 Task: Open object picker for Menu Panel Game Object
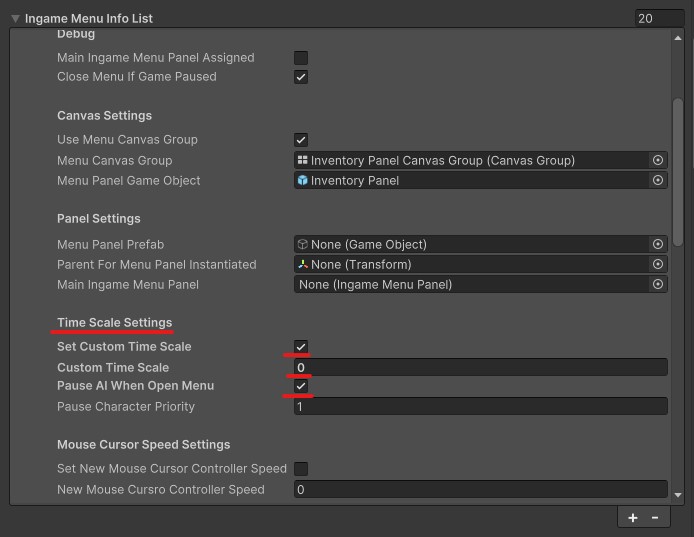click(658, 181)
